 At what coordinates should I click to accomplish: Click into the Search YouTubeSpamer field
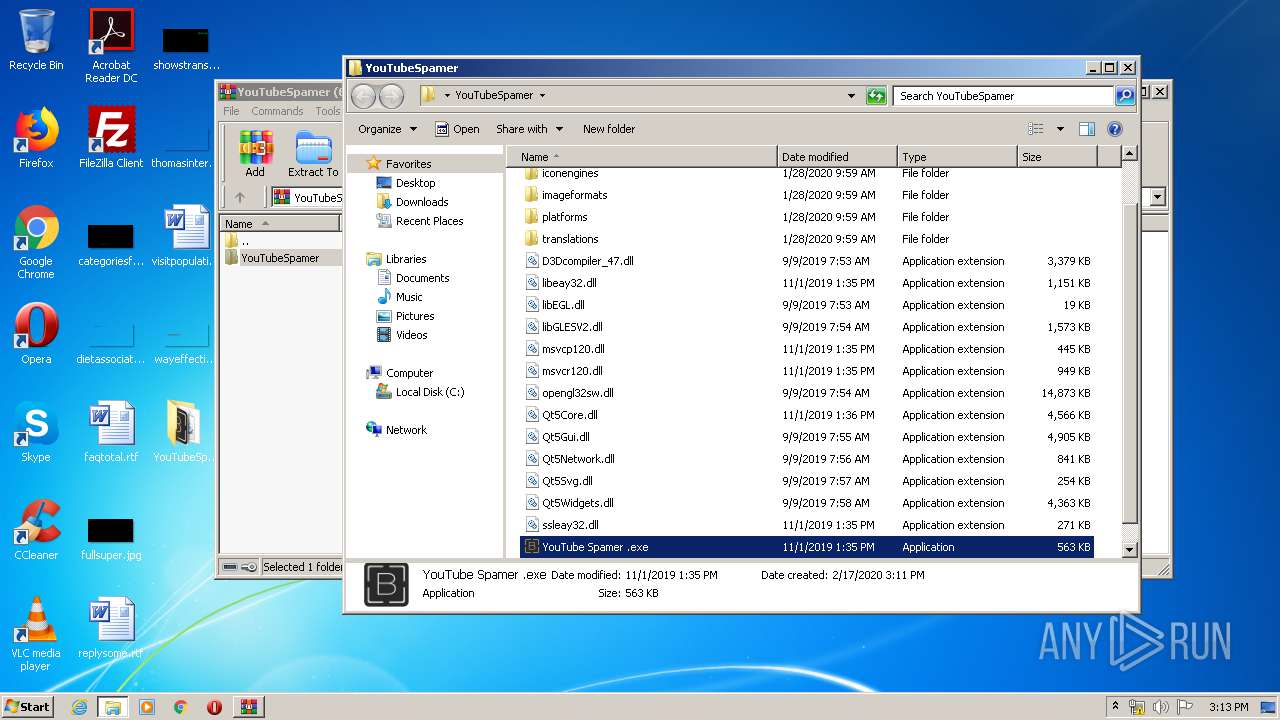pyautogui.click(x=1003, y=96)
